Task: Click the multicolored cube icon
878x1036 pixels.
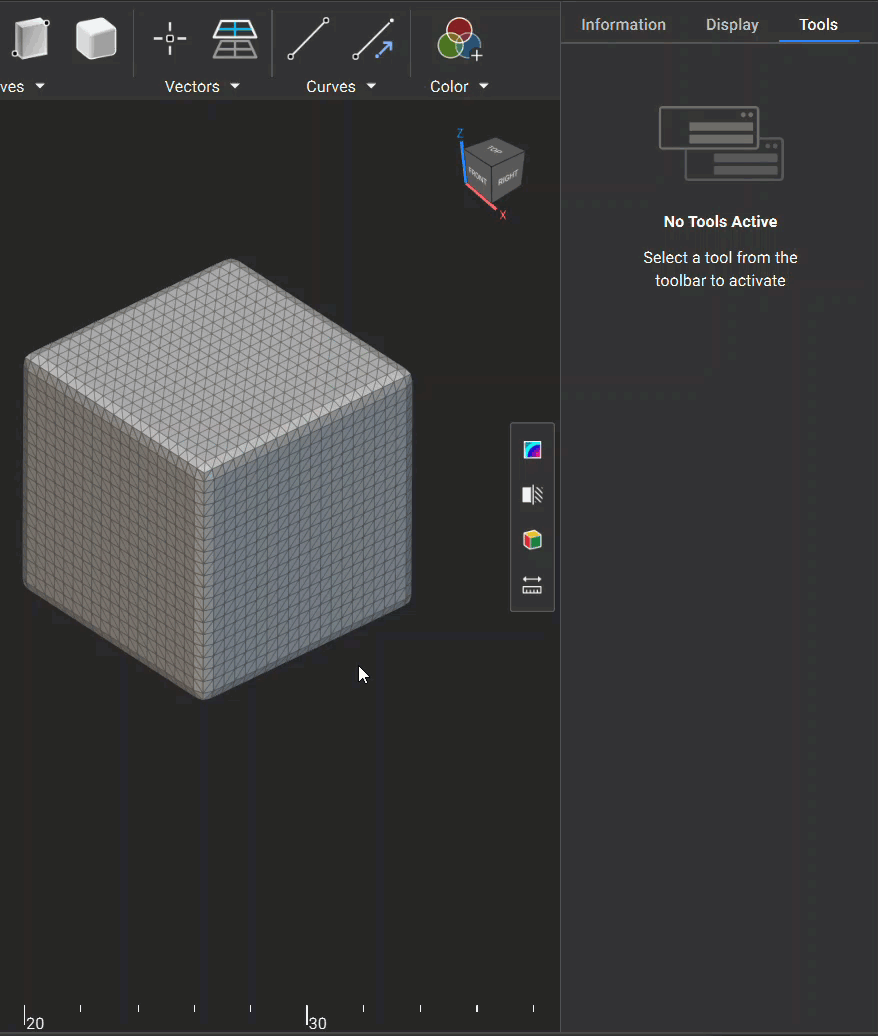Action: (x=532, y=540)
